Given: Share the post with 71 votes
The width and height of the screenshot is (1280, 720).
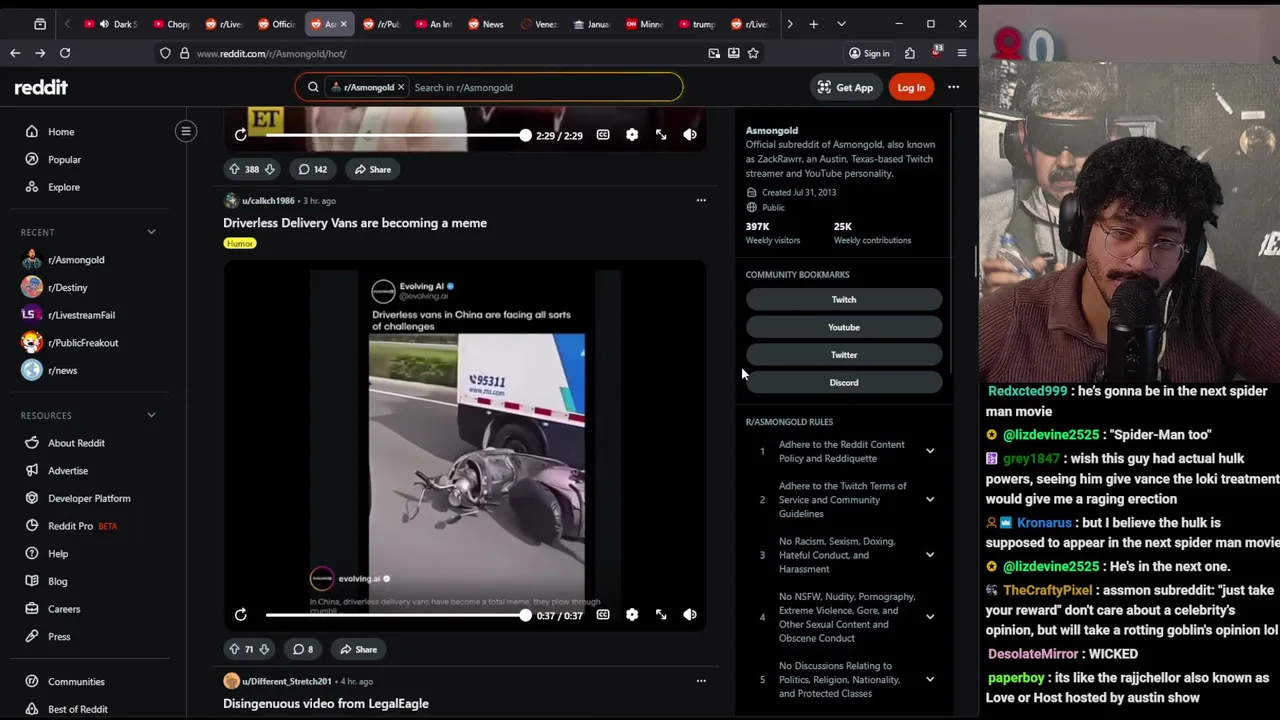Looking at the screenshot, I should (358, 649).
